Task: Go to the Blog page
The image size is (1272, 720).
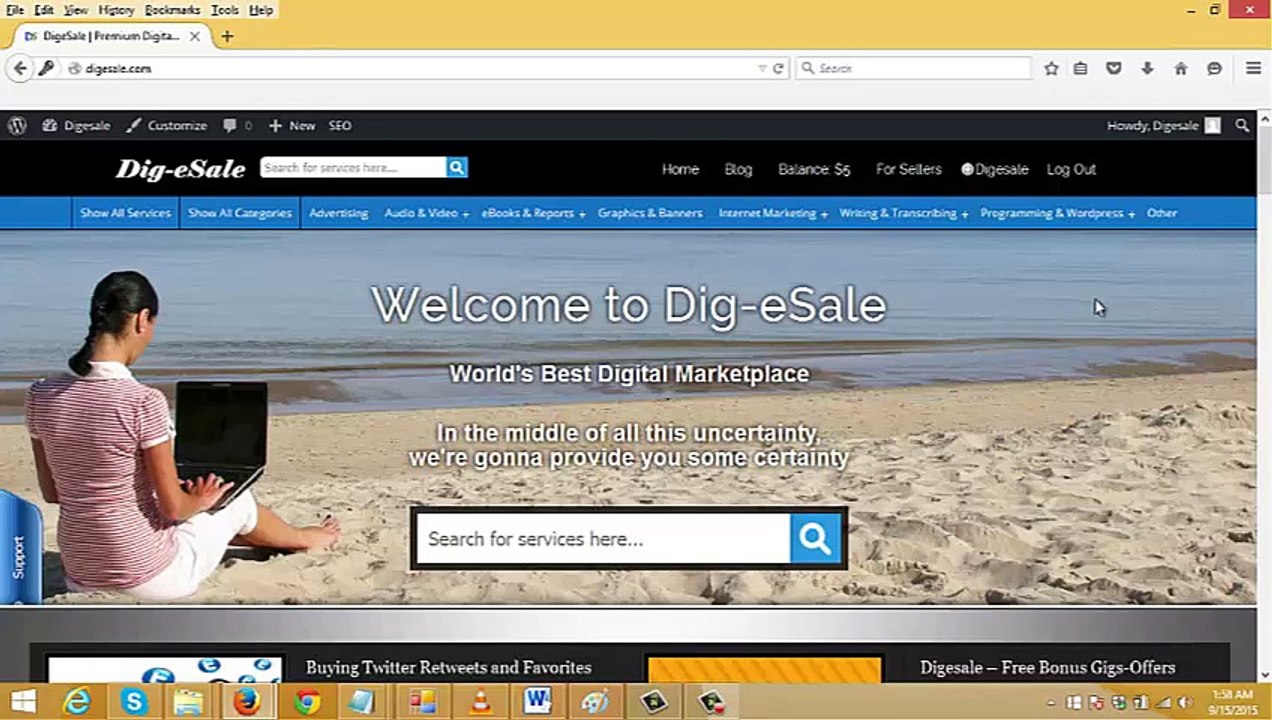Action: click(x=738, y=169)
